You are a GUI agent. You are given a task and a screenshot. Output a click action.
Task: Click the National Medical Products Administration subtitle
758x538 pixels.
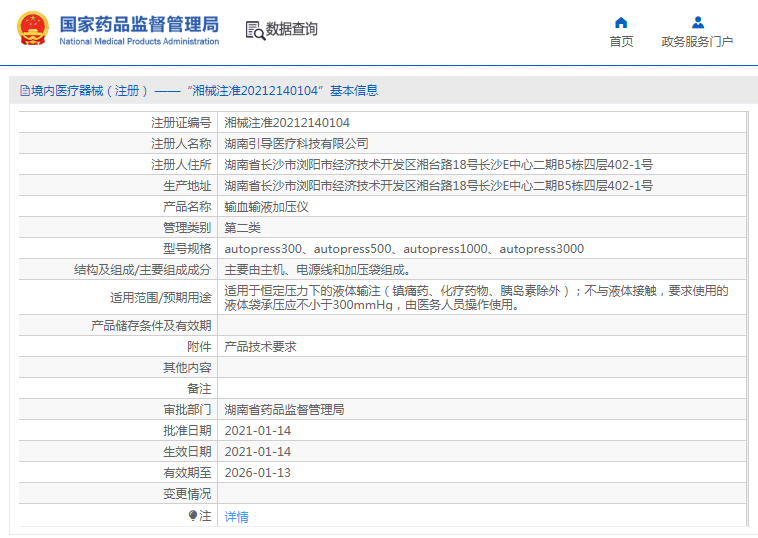click(x=139, y=42)
